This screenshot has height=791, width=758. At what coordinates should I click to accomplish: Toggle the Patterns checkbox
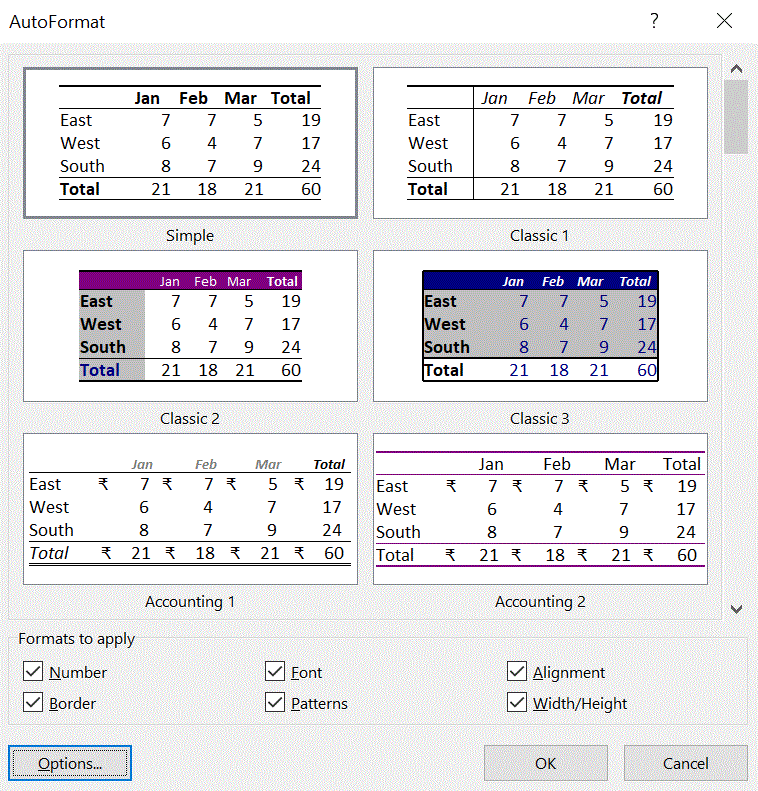[x=275, y=703]
